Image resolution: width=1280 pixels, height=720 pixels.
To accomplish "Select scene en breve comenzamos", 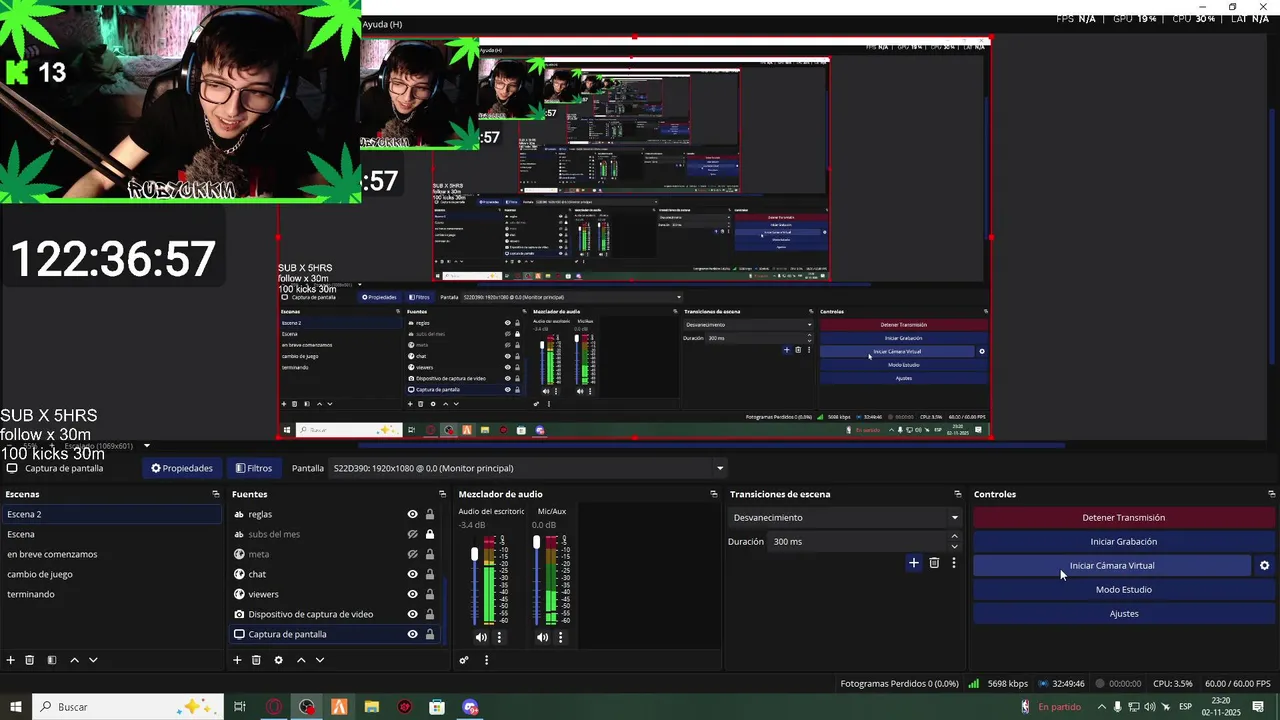I will tap(111, 554).
